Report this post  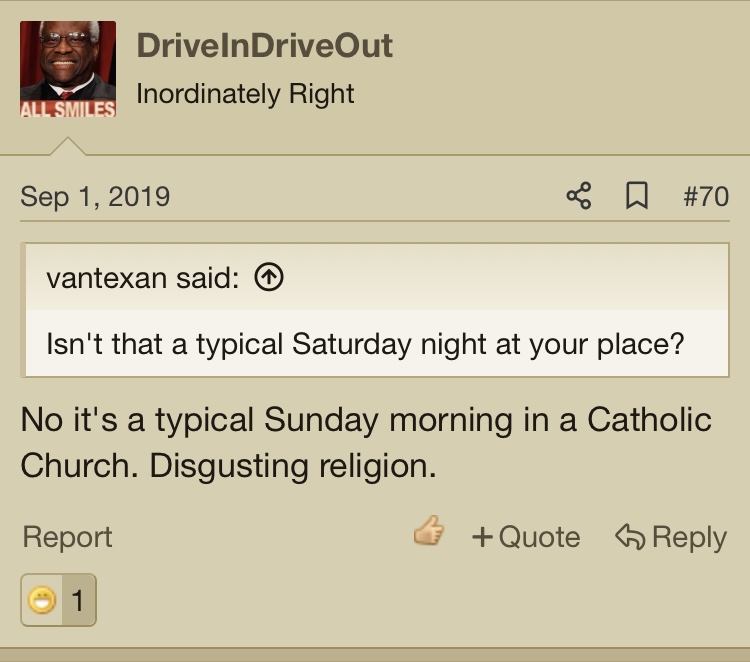tap(67, 537)
